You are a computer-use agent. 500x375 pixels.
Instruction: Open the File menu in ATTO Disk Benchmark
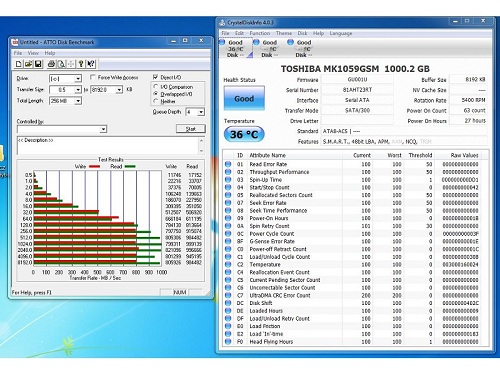(x=18, y=53)
